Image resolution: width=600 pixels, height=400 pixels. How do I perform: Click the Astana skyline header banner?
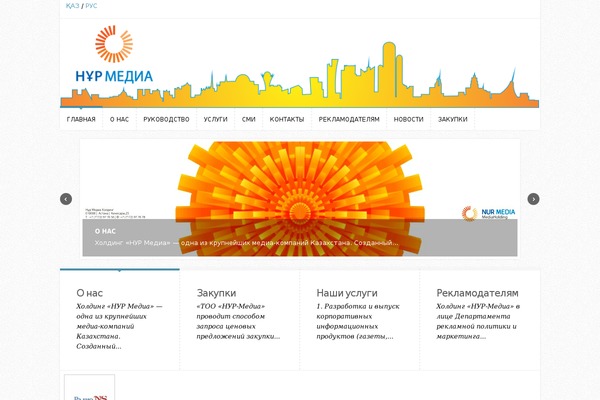point(300,75)
